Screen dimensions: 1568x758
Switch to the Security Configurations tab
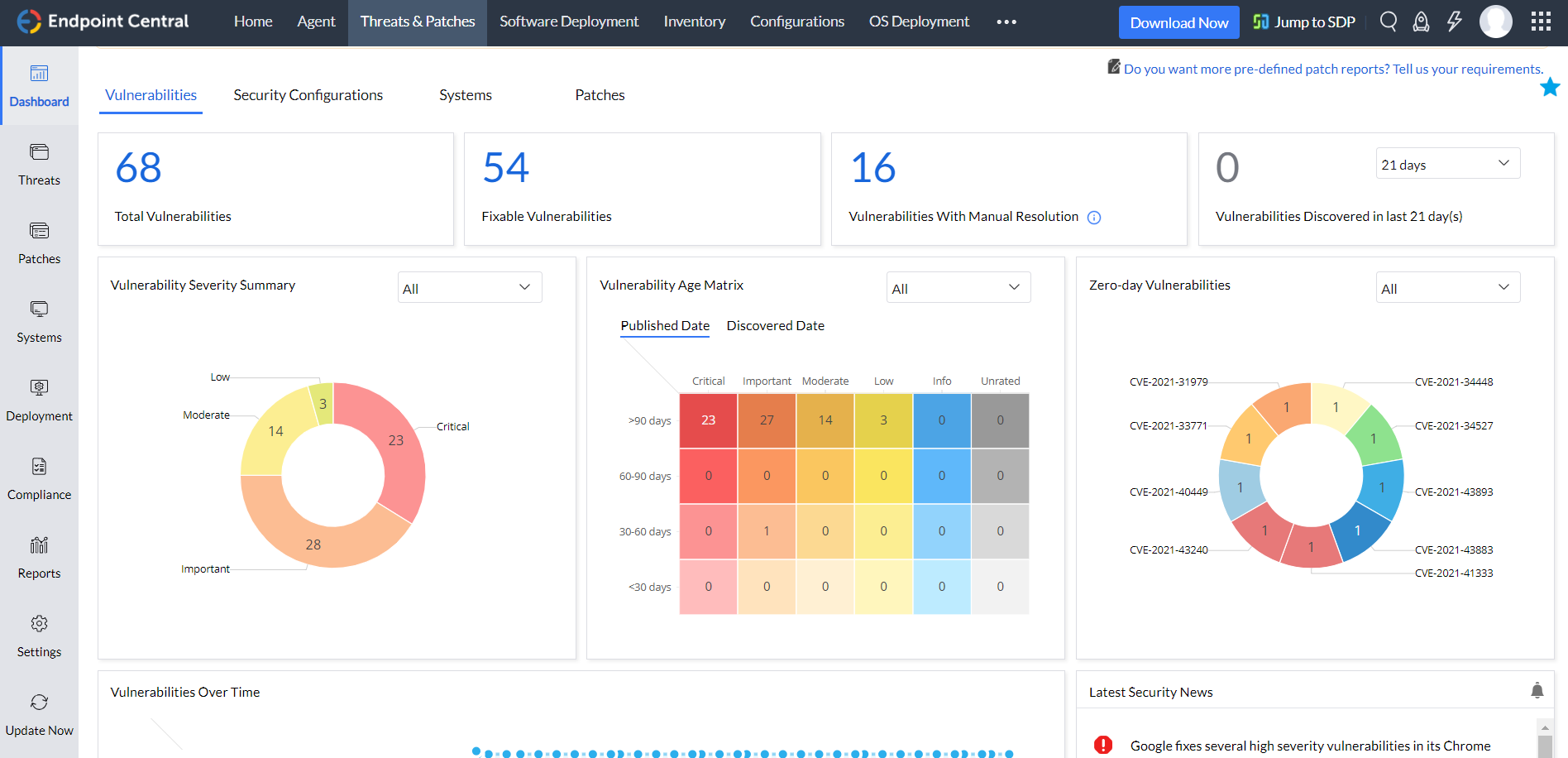(x=308, y=94)
